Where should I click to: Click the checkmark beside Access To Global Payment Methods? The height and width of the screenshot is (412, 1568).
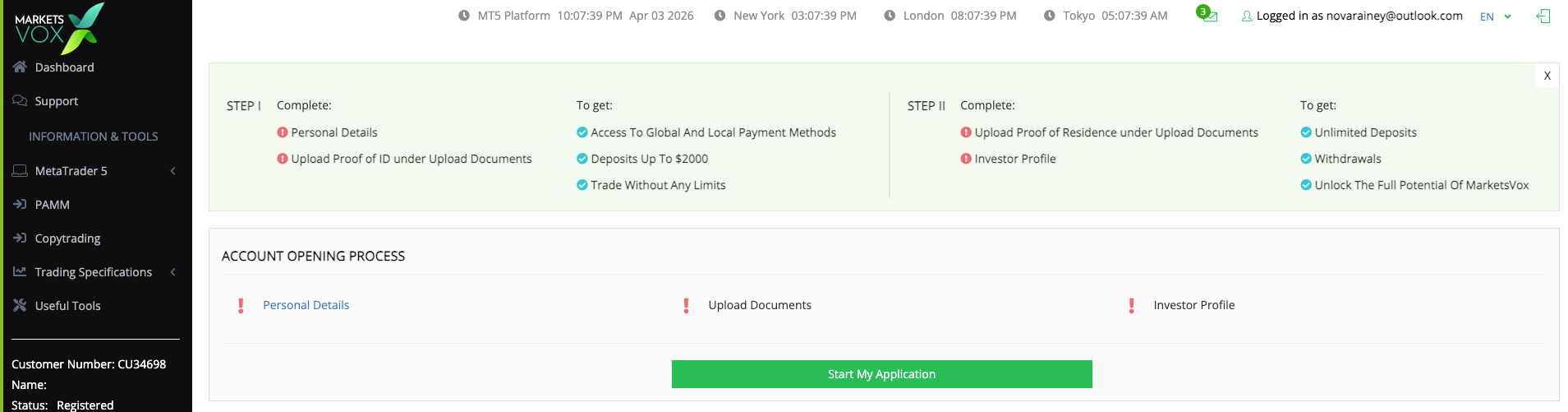[x=582, y=132]
